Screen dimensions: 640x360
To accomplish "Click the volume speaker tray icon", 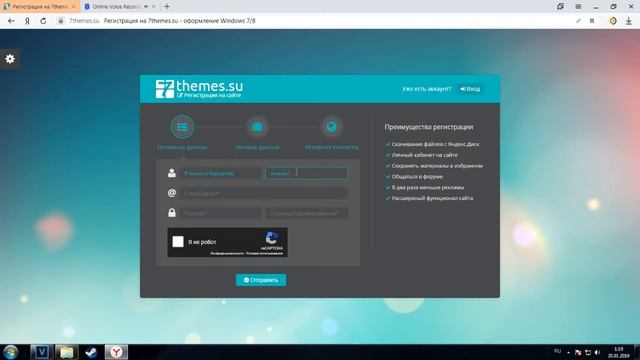I will (598, 352).
